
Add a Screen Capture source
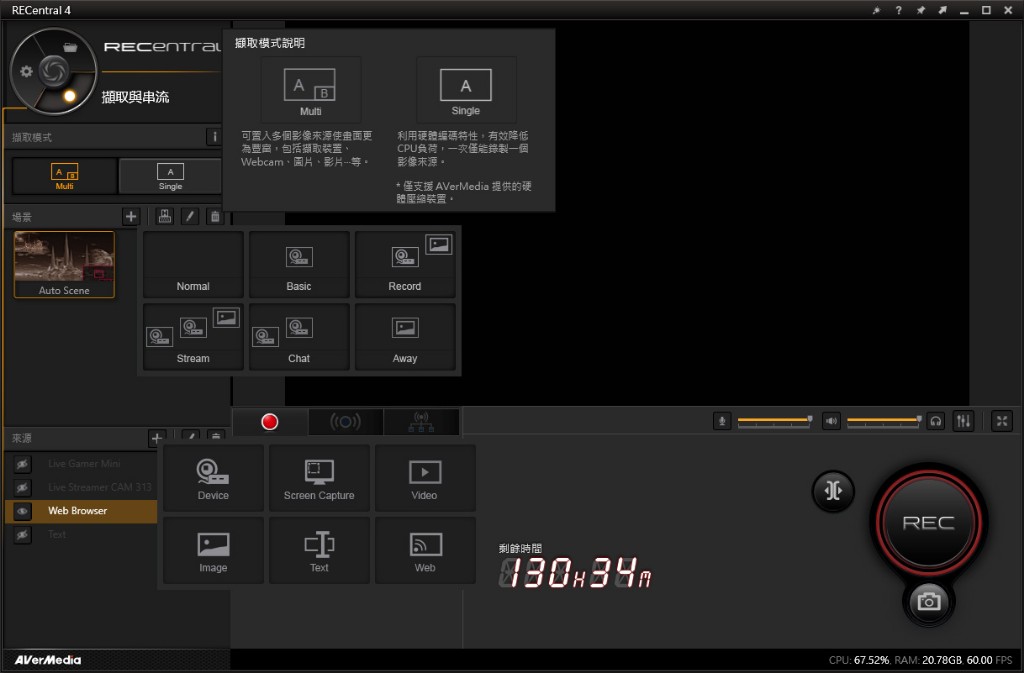pyautogui.click(x=319, y=478)
